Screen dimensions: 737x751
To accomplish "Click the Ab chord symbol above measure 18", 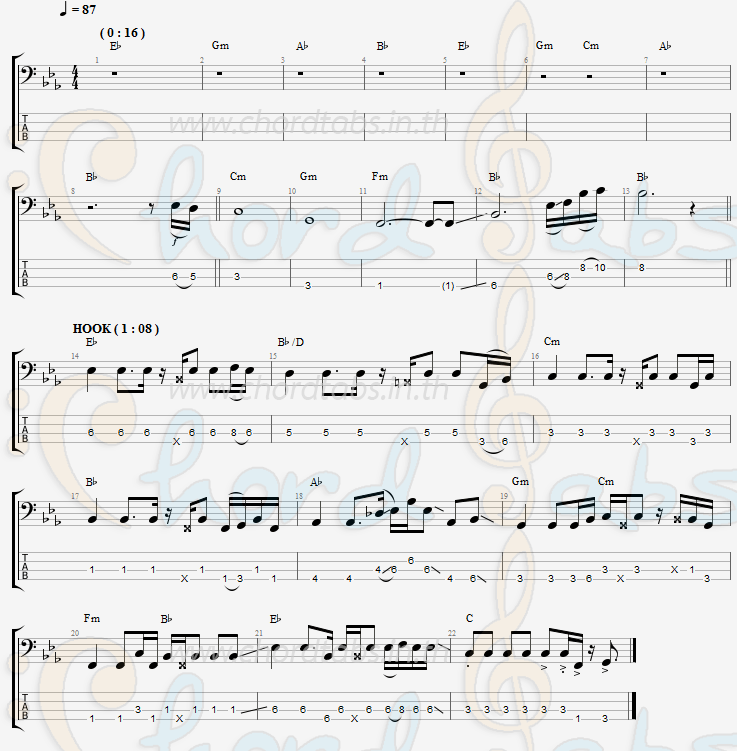I will [316, 482].
